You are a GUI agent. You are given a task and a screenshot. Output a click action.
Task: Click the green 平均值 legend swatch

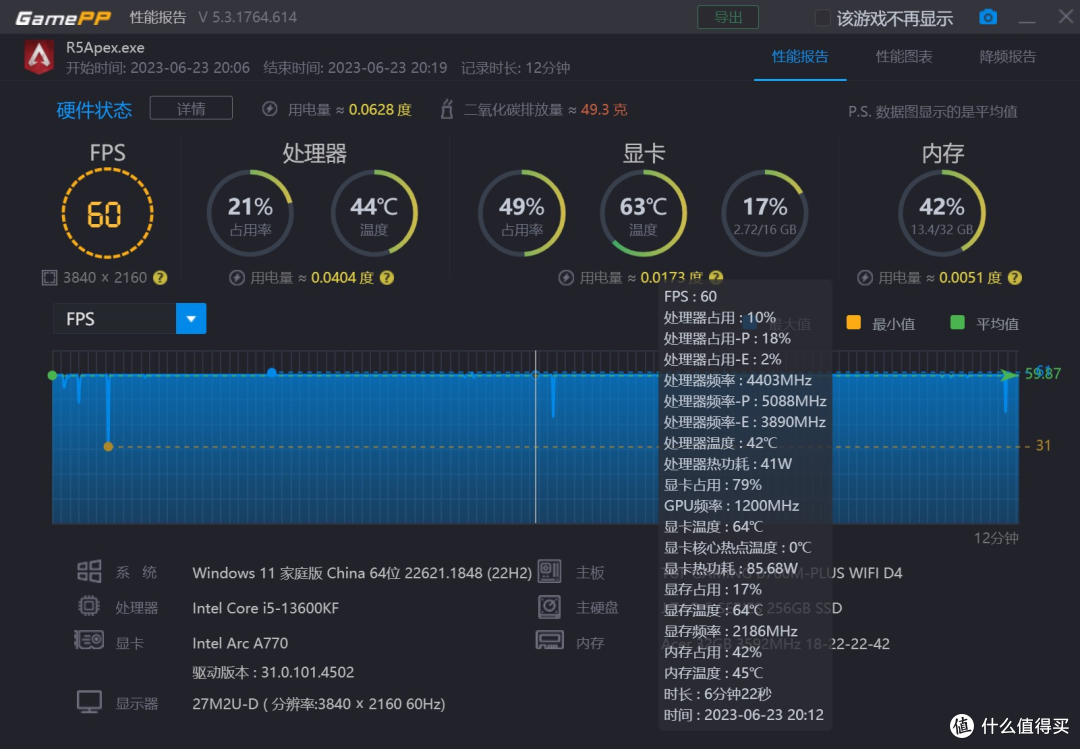click(957, 322)
